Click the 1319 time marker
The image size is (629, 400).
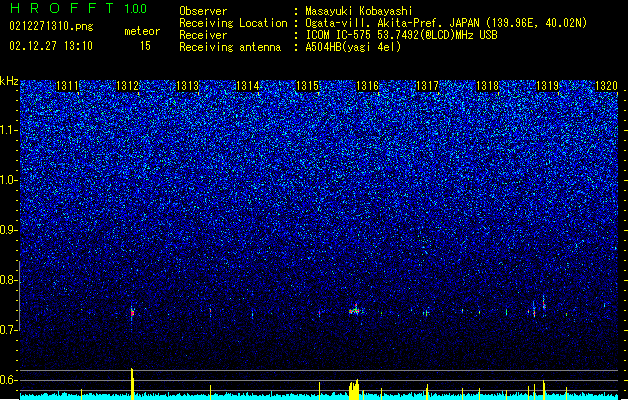(x=547, y=86)
